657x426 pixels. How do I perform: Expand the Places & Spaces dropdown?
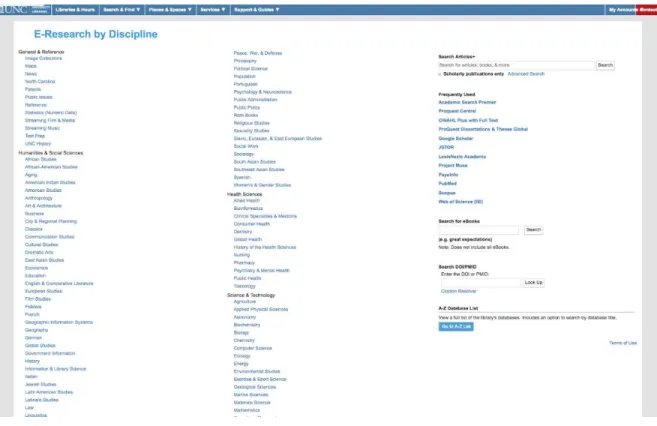pyautogui.click(x=171, y=10)
